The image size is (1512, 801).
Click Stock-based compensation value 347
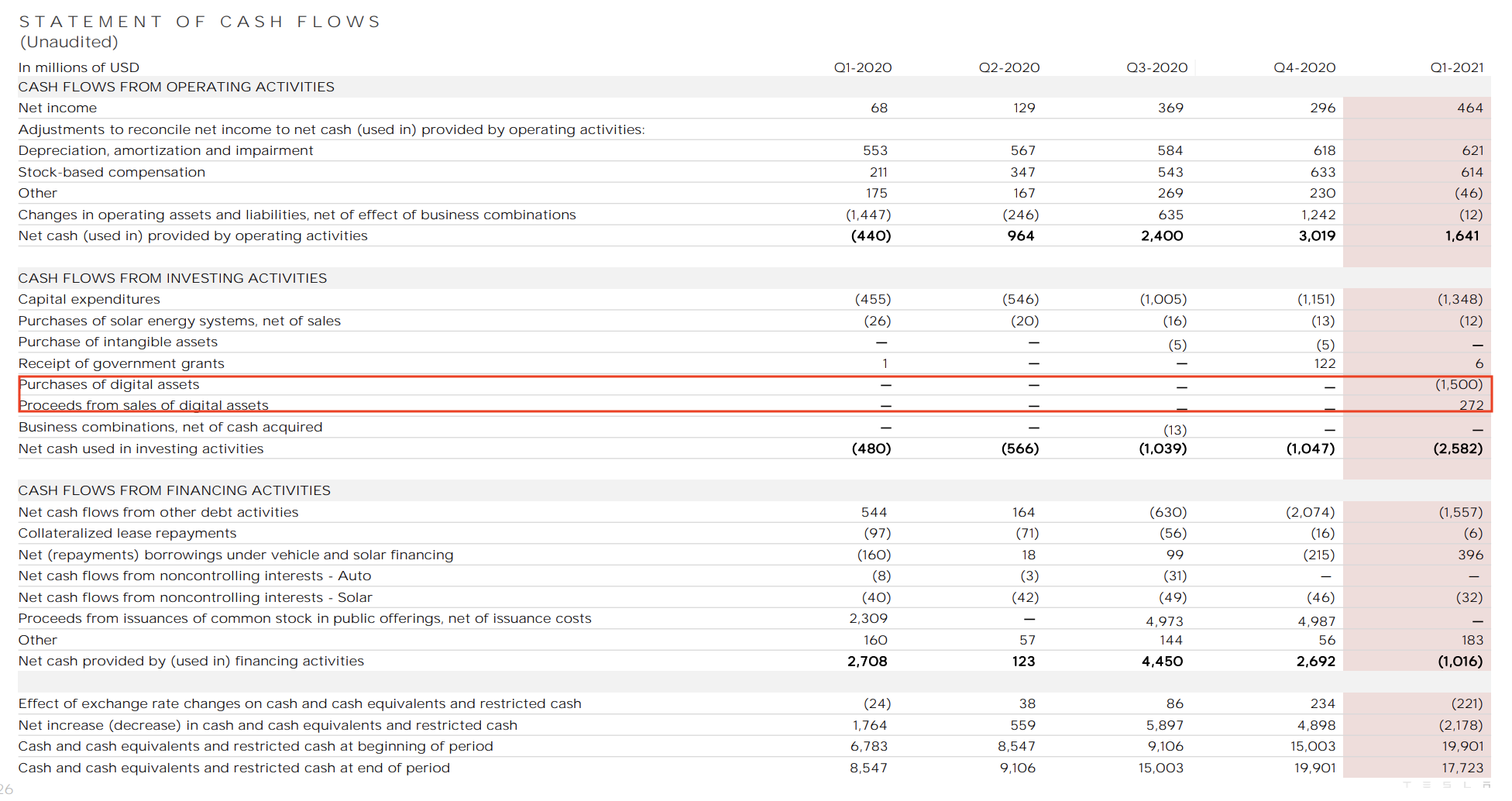click(x=1022, y=172)
